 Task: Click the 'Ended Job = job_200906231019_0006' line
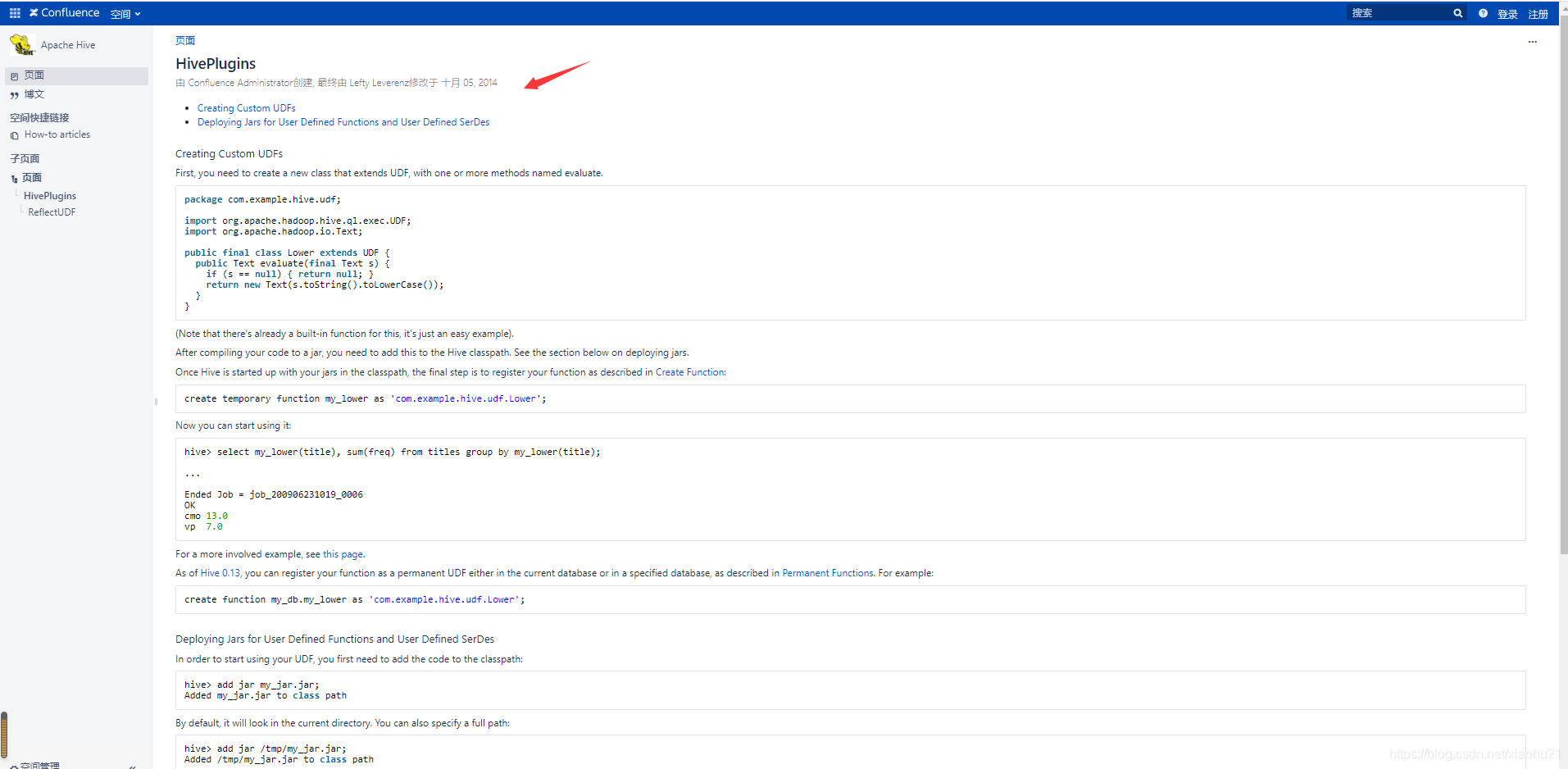point(274,494)
